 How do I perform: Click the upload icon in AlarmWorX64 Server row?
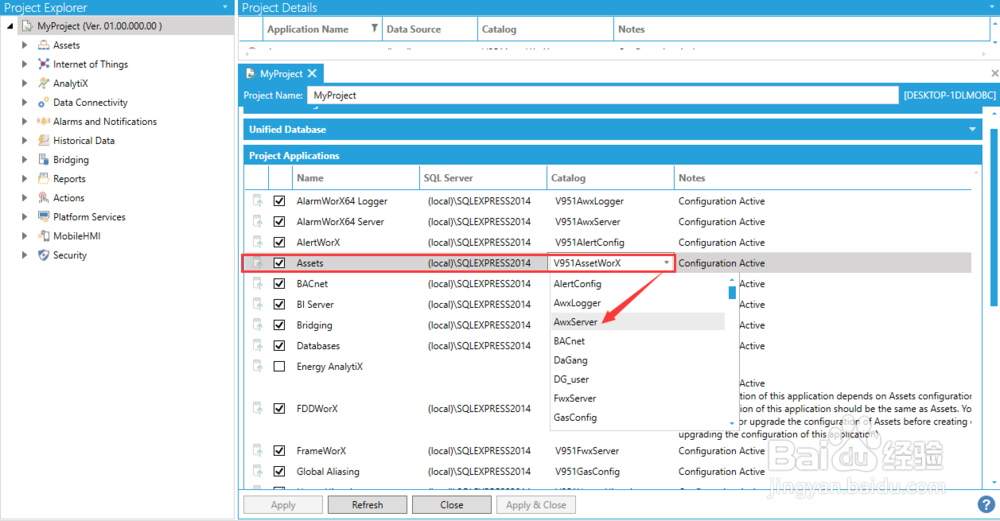[x=258, y=221]
